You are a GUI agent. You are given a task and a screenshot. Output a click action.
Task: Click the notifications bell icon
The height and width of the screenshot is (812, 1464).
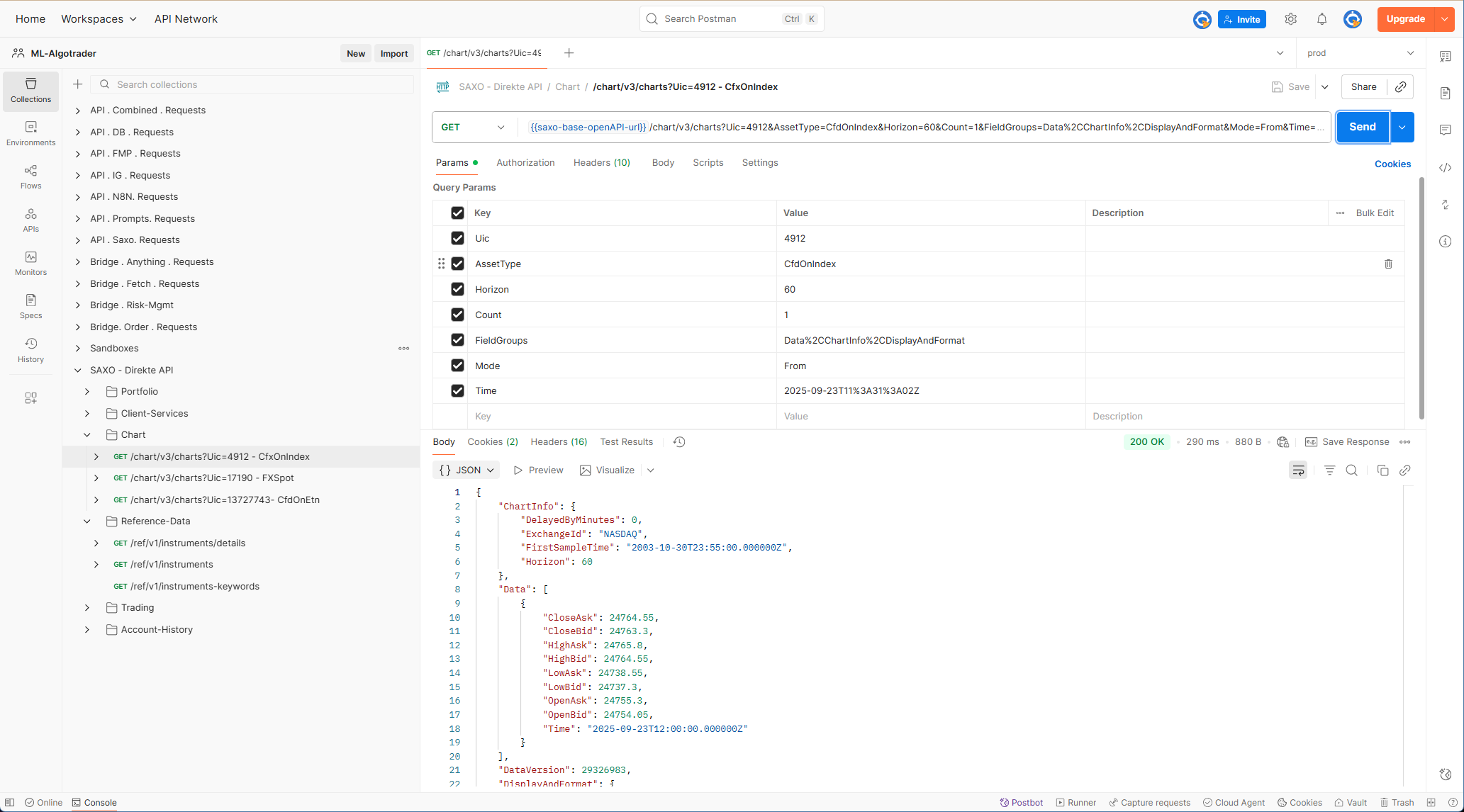click(1321, 19)
